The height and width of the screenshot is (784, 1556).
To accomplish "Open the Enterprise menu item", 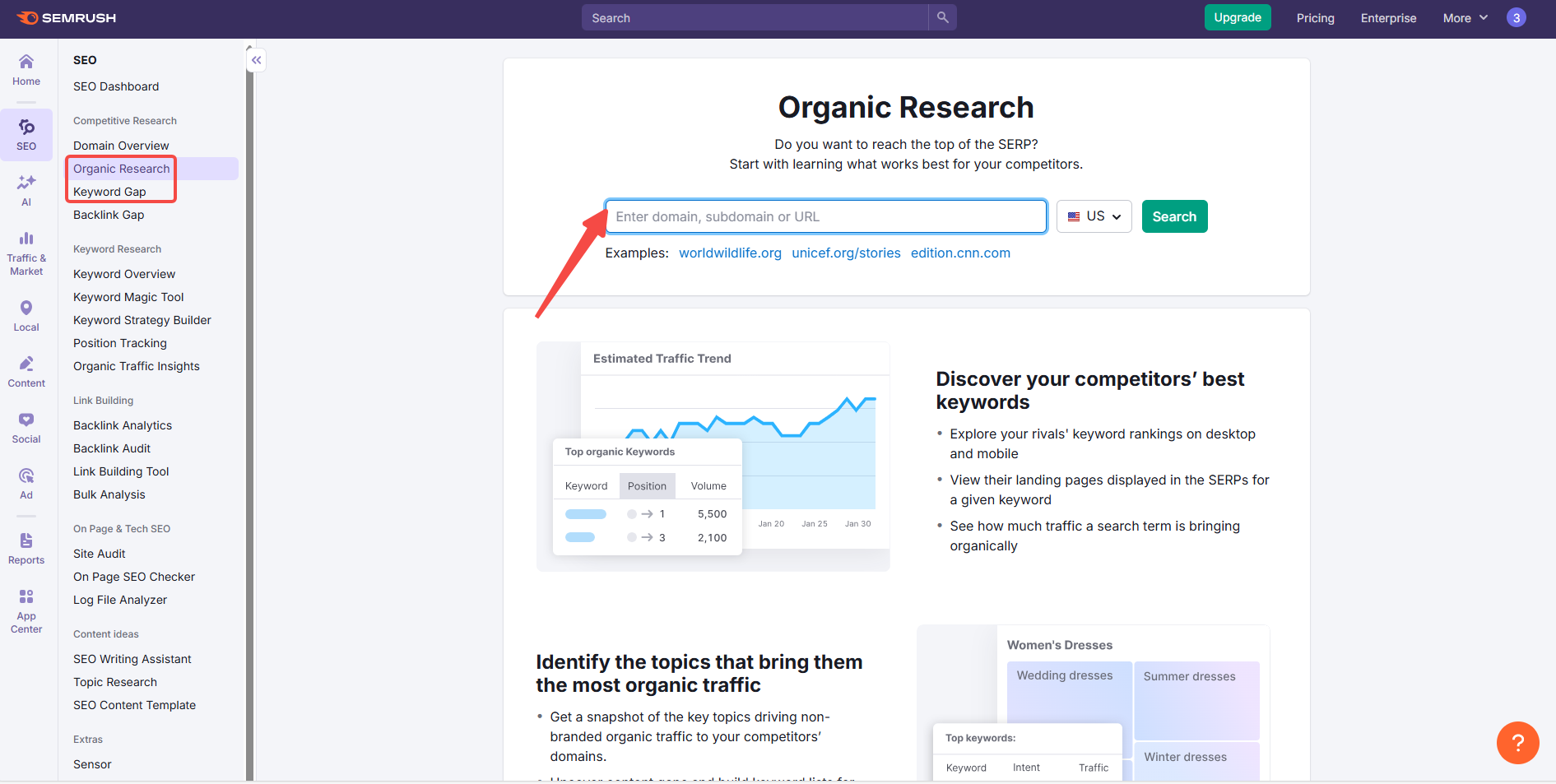I will tap(1388, 17).
